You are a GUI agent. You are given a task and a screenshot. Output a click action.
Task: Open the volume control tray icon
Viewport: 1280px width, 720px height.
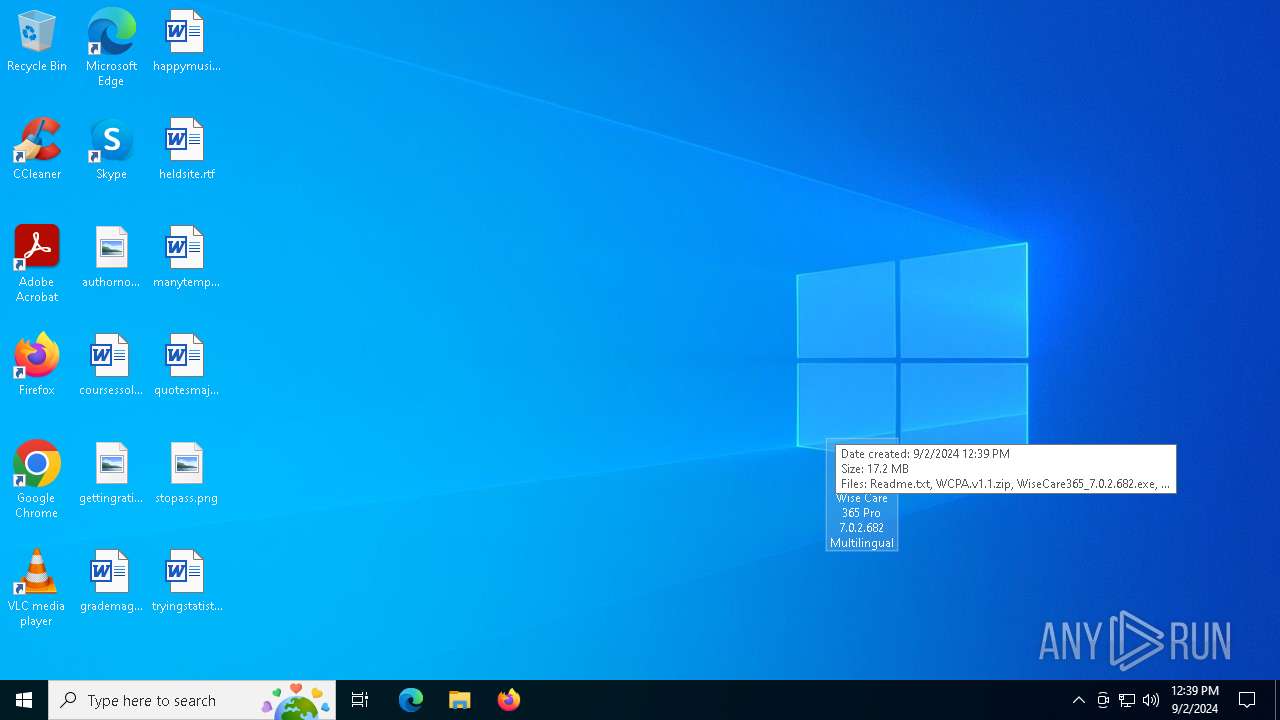click(1150, 700)
